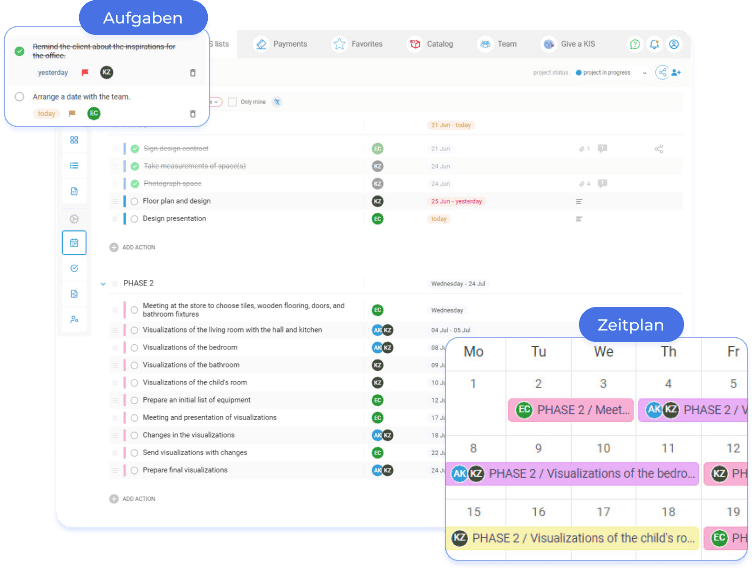752x569 pixels.
Task: Click the share project icon
Action: (x=662, y=72)
